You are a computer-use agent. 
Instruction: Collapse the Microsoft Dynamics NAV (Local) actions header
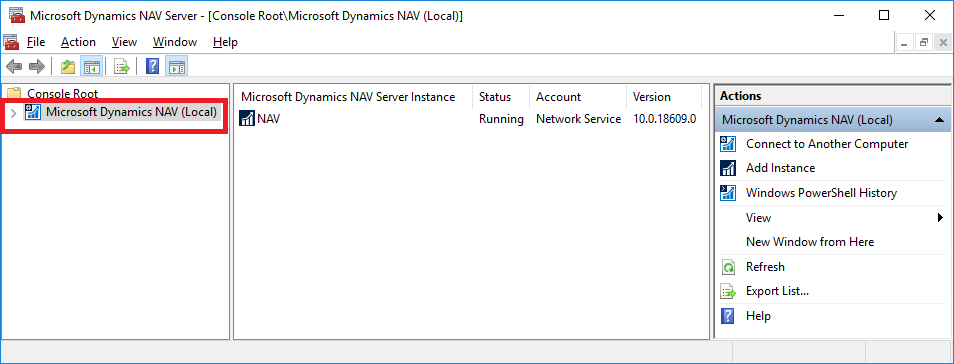[x=940, y=120]
